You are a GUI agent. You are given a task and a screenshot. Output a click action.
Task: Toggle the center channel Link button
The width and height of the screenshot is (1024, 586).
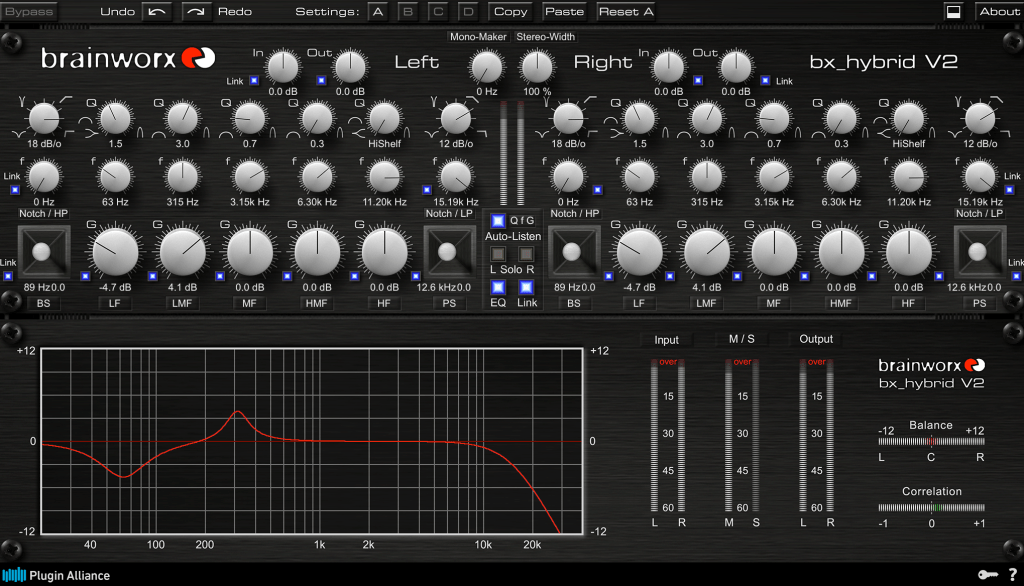(x=526, y=288)
